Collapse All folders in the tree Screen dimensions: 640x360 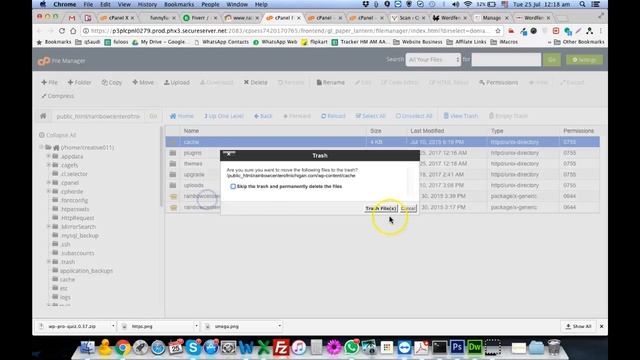coord(58,135)
